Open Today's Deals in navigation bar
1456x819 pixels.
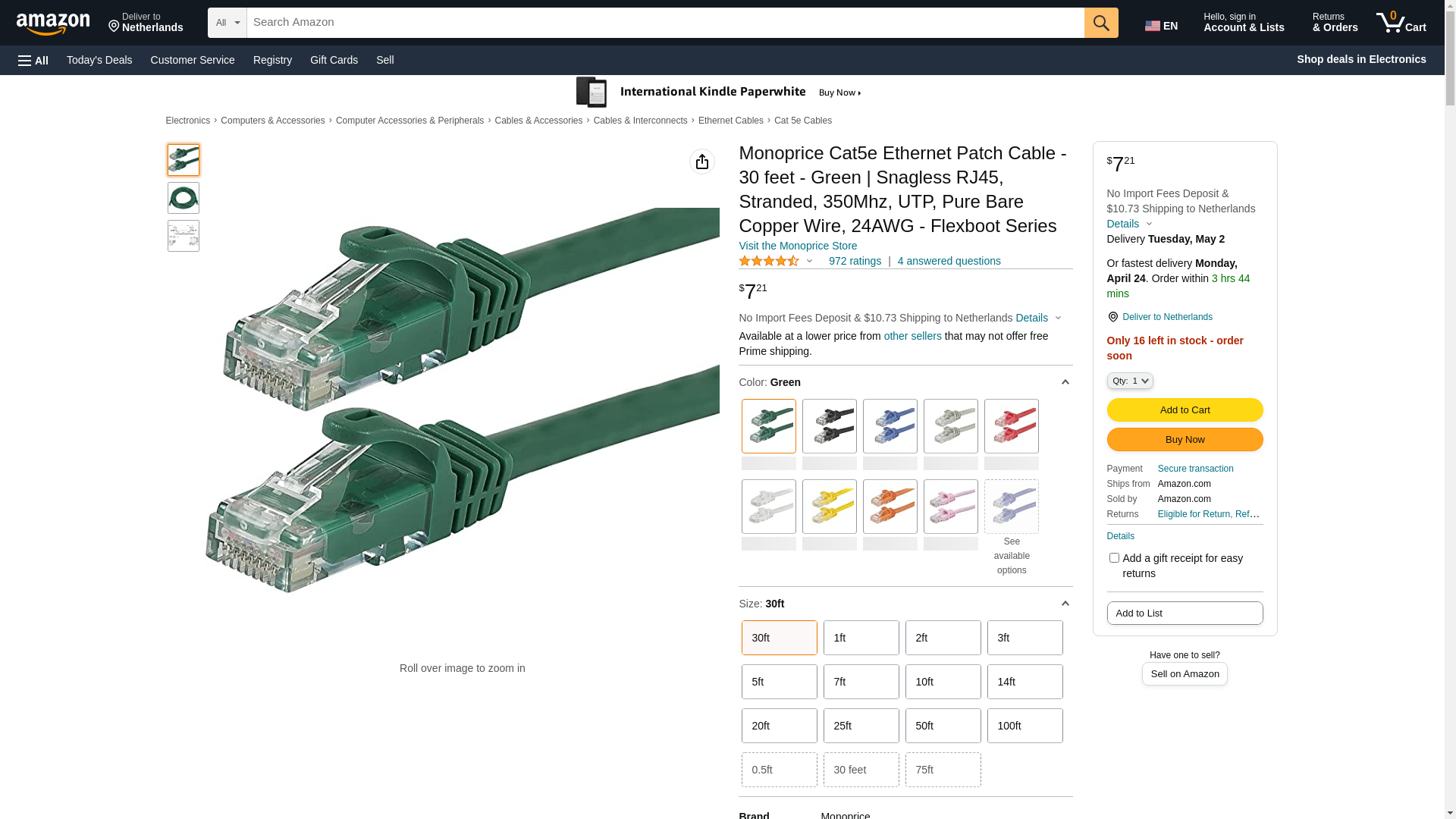click(99, 60)
